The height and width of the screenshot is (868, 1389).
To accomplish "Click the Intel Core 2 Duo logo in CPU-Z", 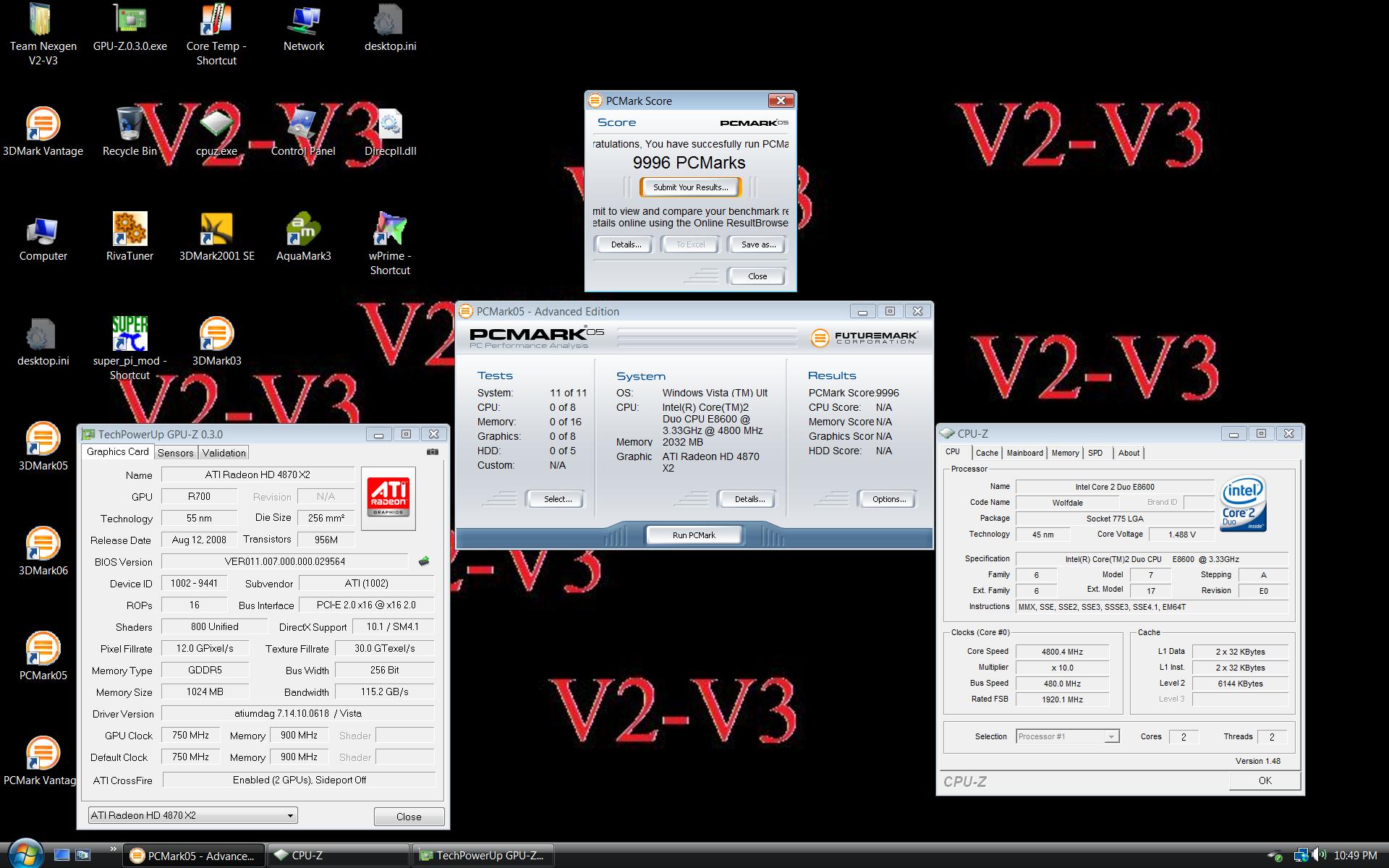I will pyautogui.click(x=1243, y=503).
